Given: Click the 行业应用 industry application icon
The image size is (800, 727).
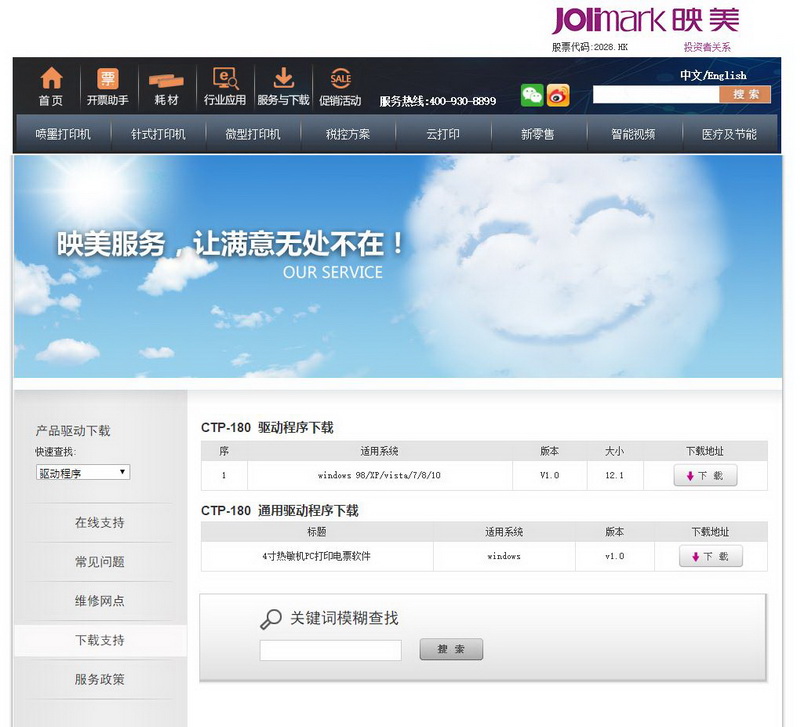Looking at the screenshot, I should pyautogui.click(x=223, y=84).
